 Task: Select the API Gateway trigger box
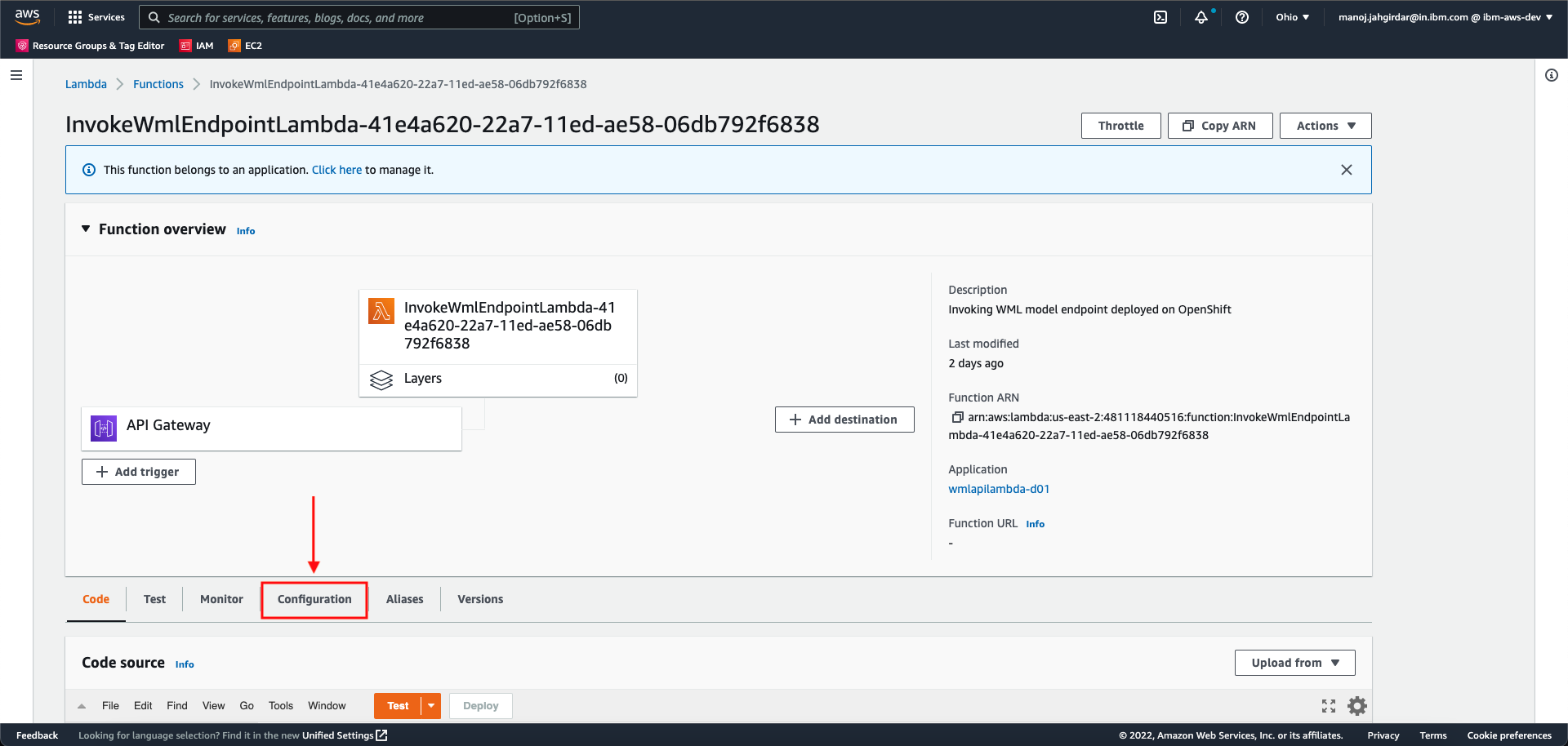coord(271,429)
